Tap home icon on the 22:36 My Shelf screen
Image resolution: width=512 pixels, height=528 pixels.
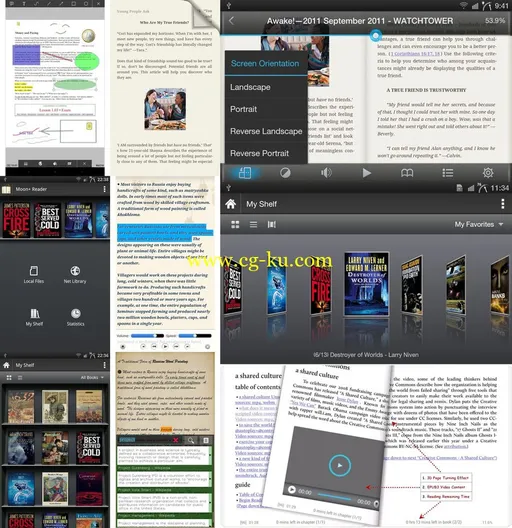[x=6, y=365]
